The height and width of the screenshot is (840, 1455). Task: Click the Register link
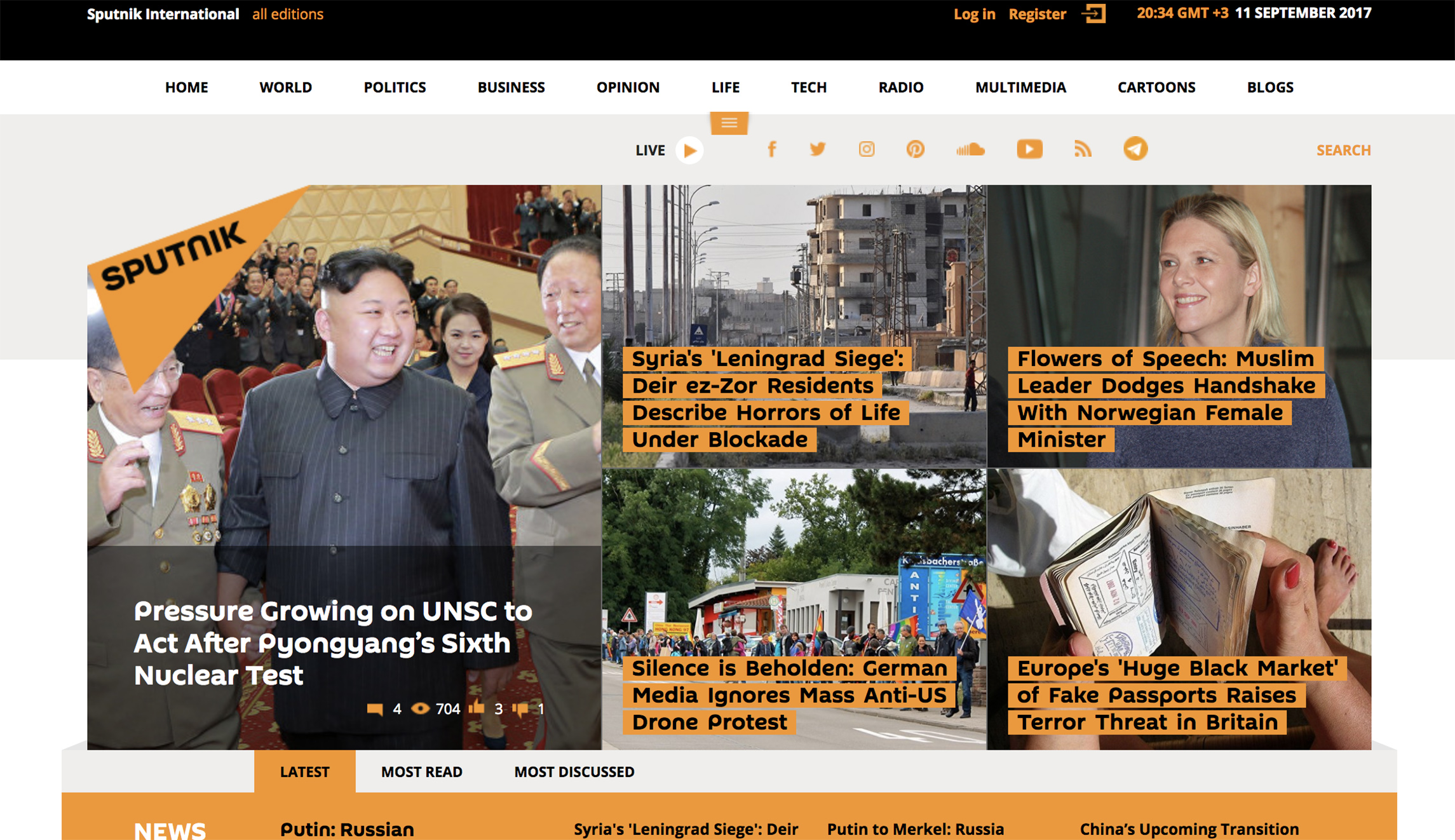[x=1037, y=14]
